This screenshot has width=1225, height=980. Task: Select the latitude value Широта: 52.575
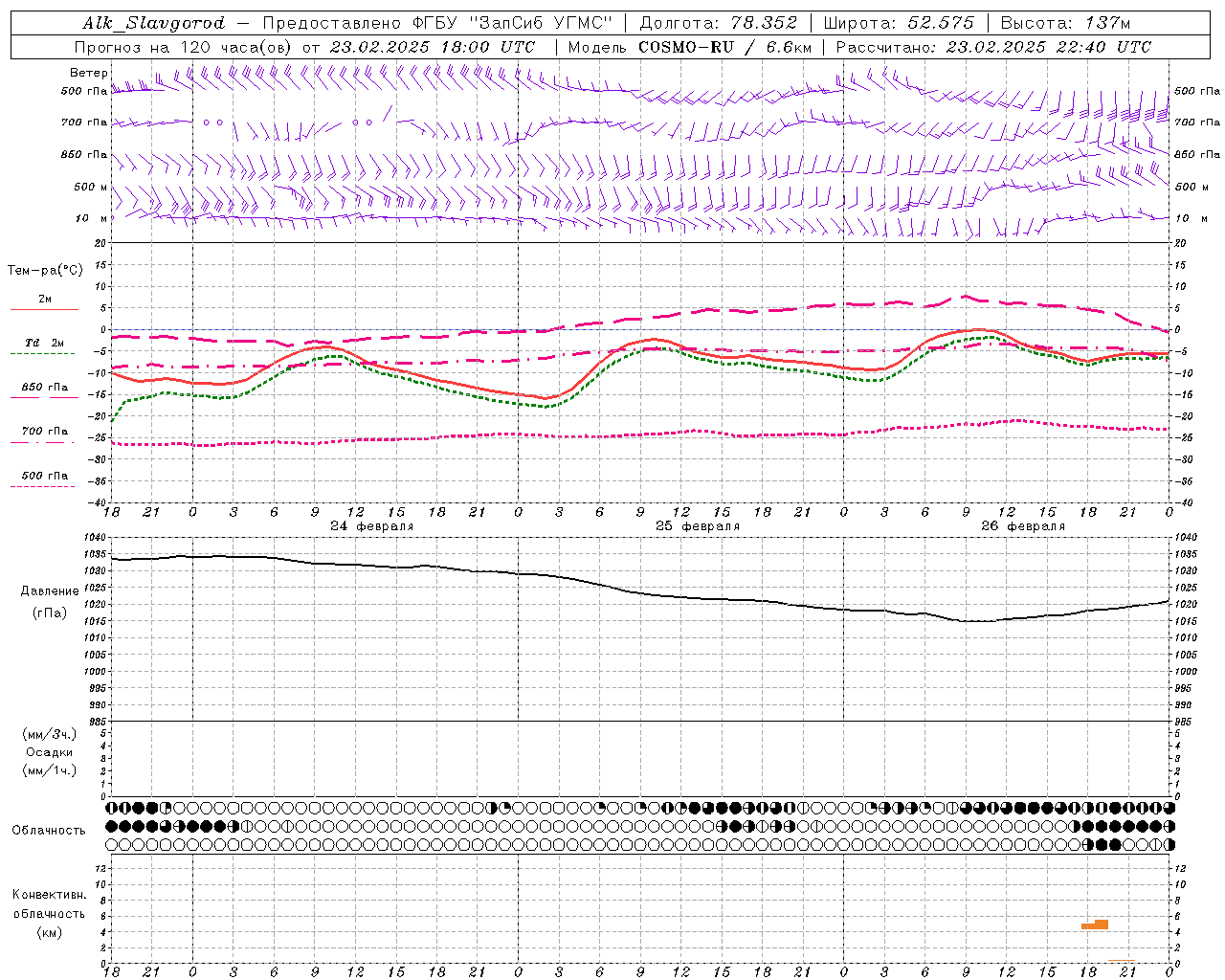pyautogui.click(x=899, y=23)
